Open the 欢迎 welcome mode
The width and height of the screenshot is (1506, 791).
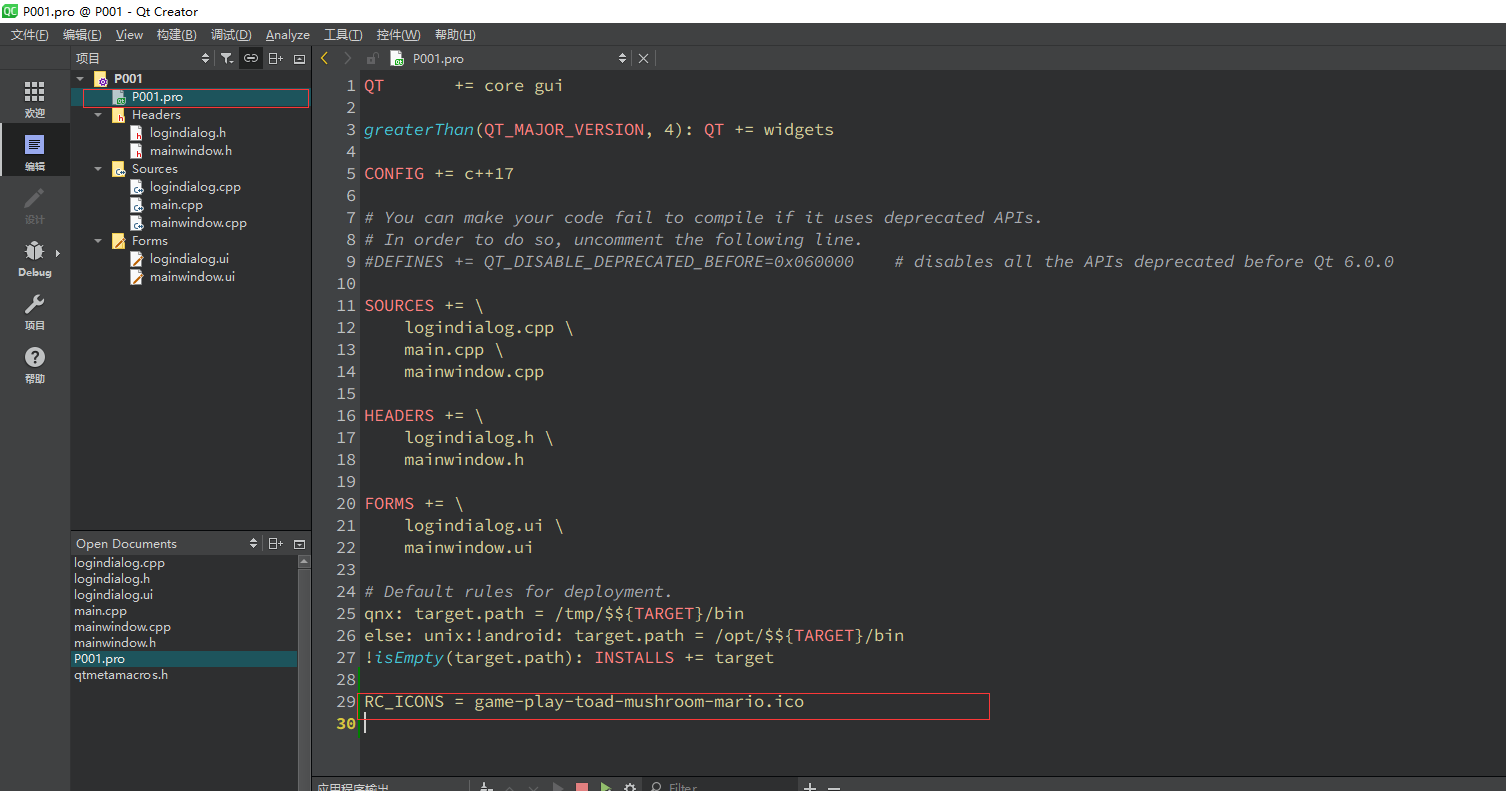[35, 99]
